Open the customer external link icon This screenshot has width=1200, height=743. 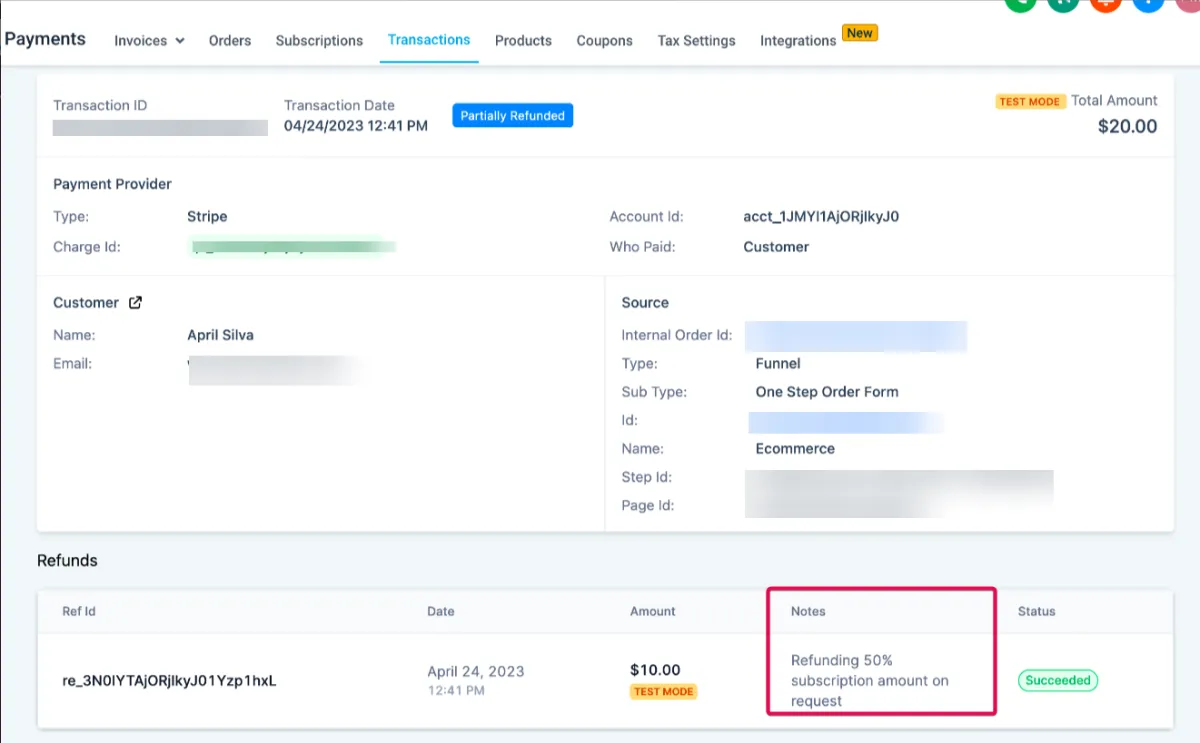pyautogui.click(x=136, y=303)
